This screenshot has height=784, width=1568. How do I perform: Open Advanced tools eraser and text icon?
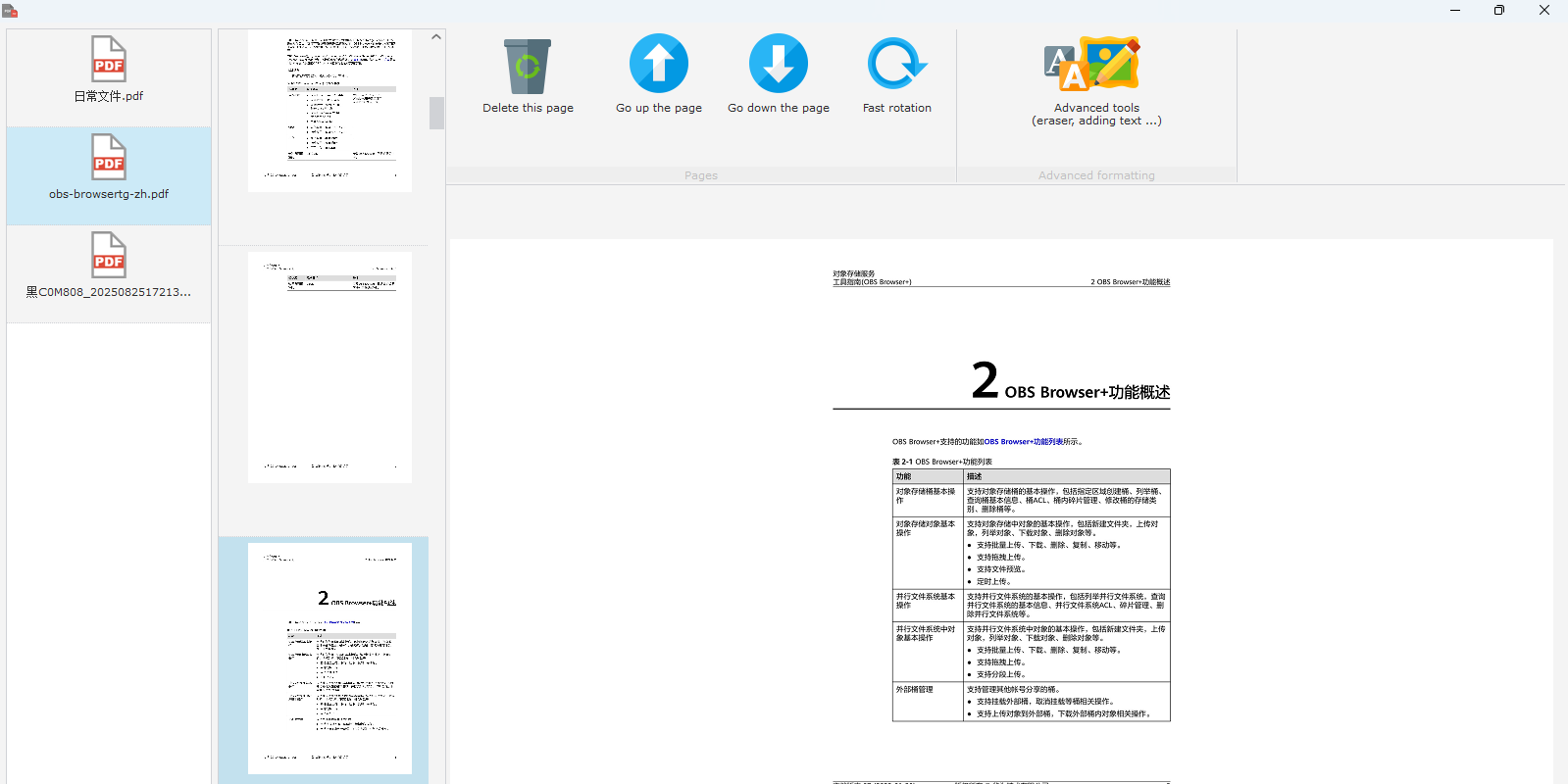pyautogui.click(x=1092, y=65)
